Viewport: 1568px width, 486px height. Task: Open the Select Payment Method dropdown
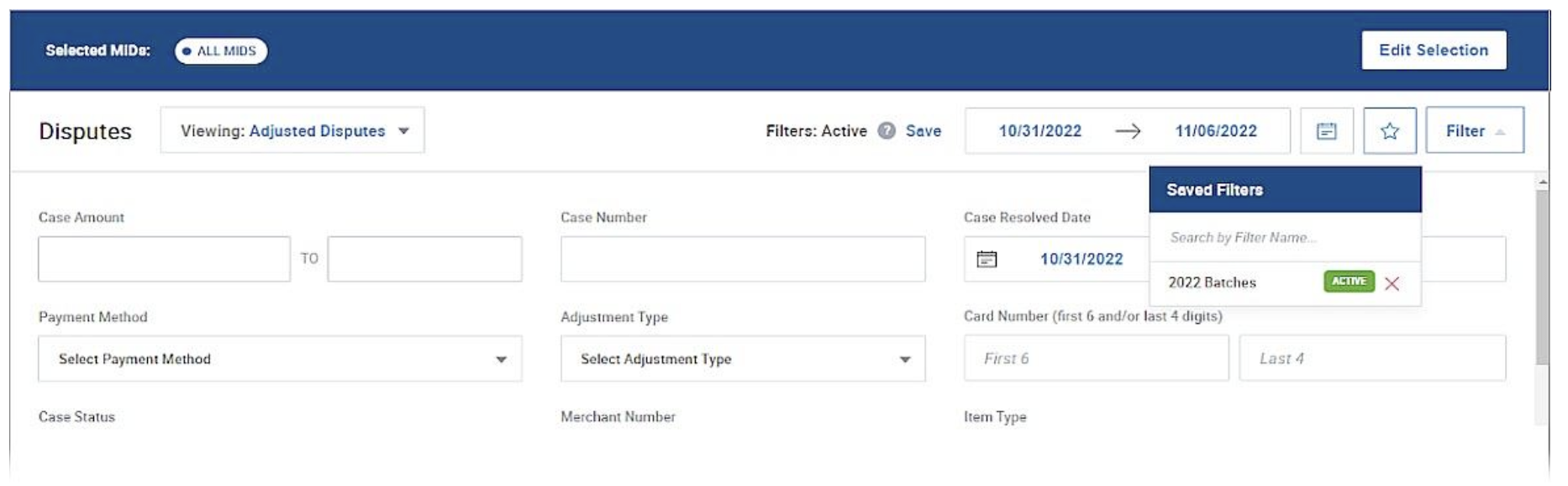pos(279,359)
